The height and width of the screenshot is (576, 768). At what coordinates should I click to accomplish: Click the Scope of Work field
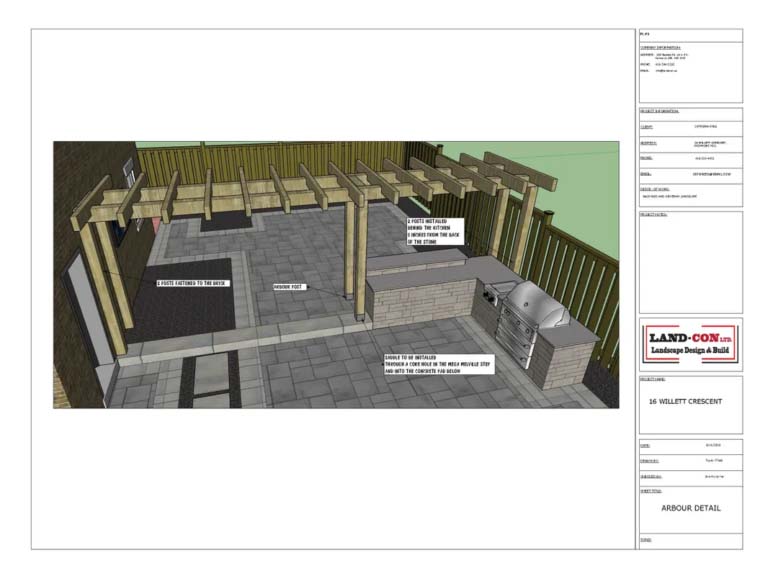pyautogui.click(x=690, y=192)
